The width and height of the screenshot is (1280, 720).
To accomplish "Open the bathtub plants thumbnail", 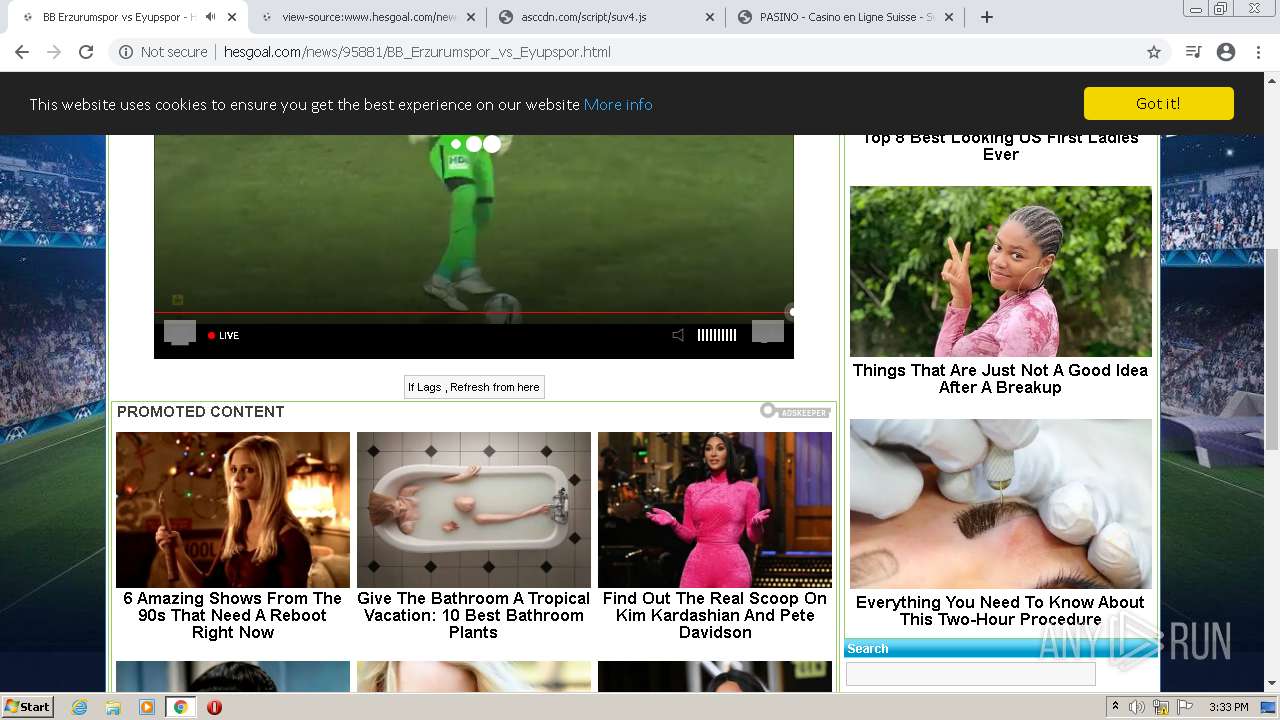I will pyautogui.click(x=474, y=510).
